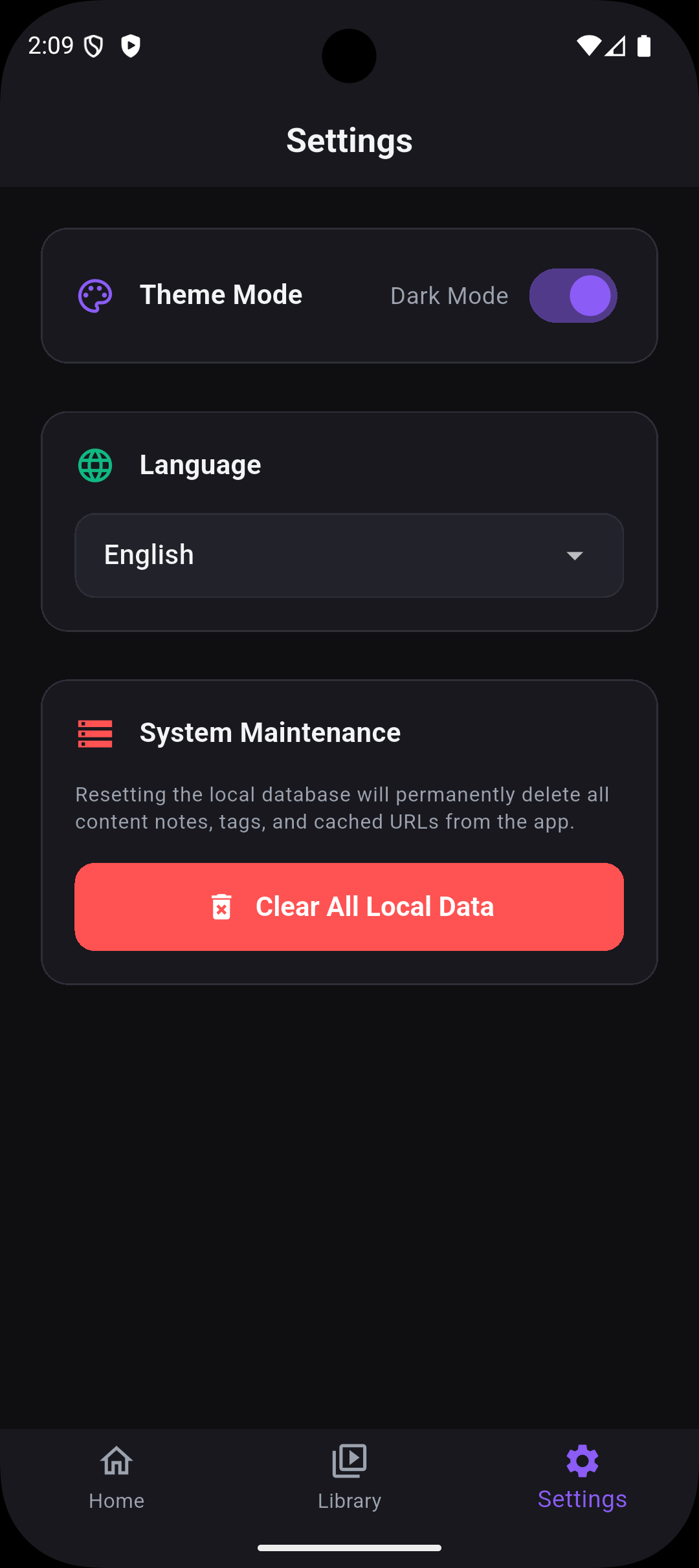This screenshot has width=699, height=1568.
Task: Click the red System Maintenance storage icon
Action: point(95,734)
